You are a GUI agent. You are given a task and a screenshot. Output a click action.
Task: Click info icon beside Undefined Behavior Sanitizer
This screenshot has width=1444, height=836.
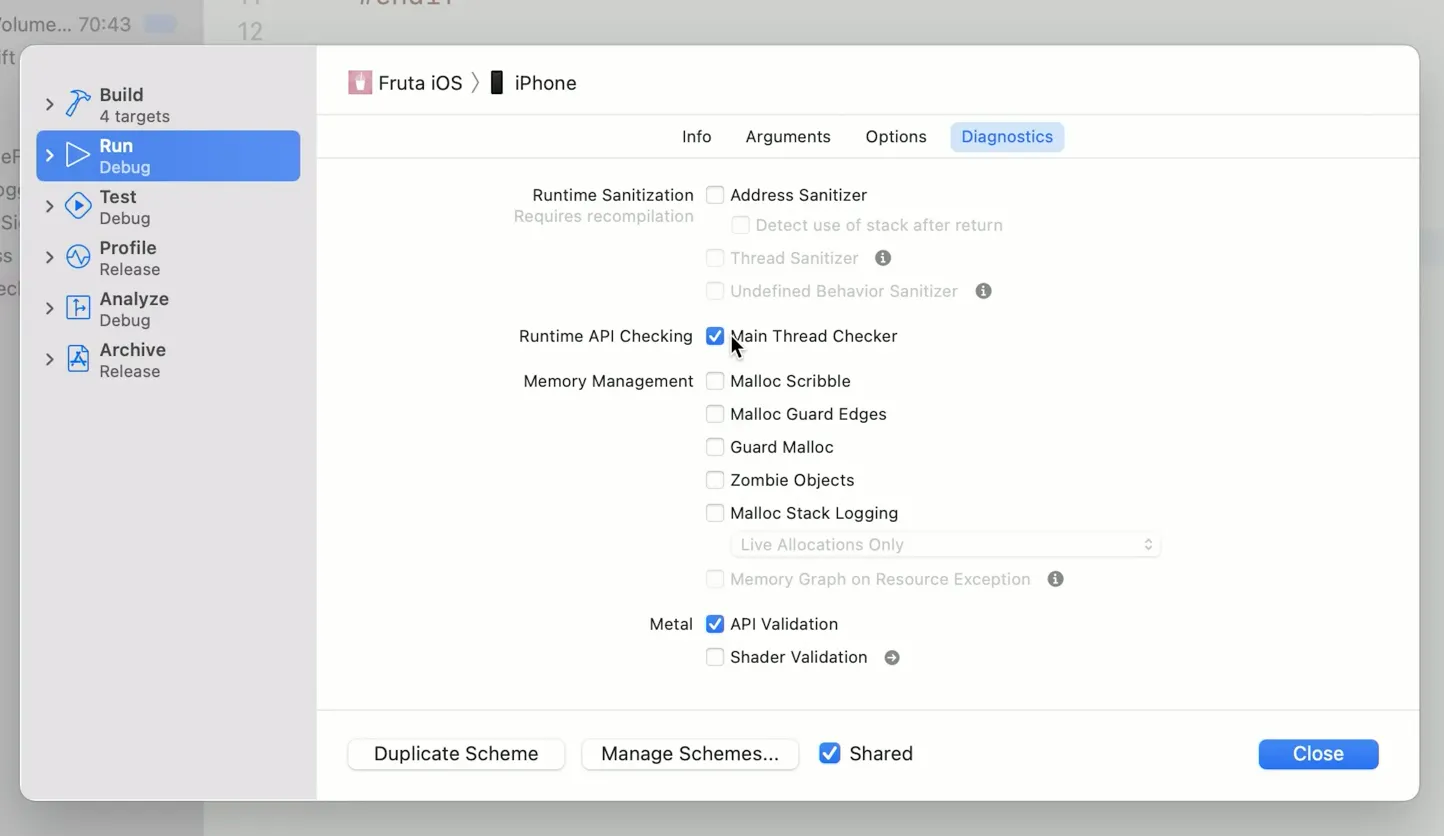point(983,291)
